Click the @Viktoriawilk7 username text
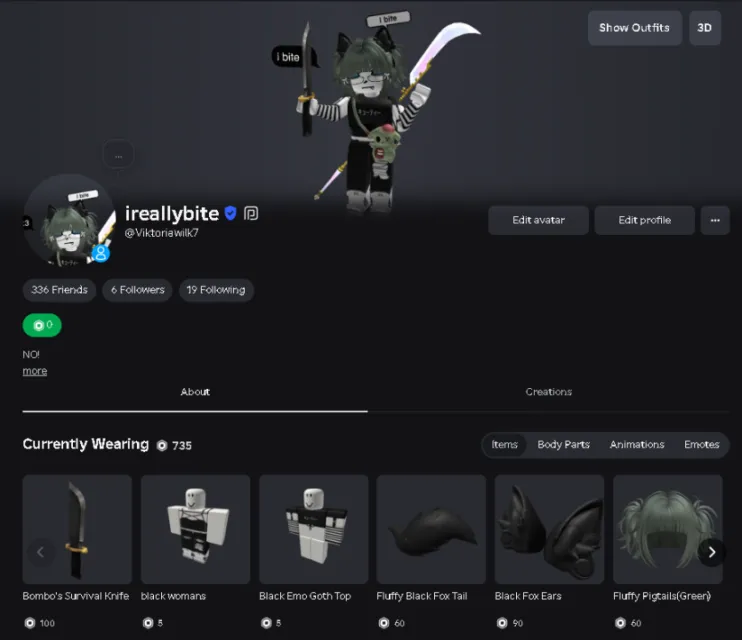742x640 pixels. (161, 233)
